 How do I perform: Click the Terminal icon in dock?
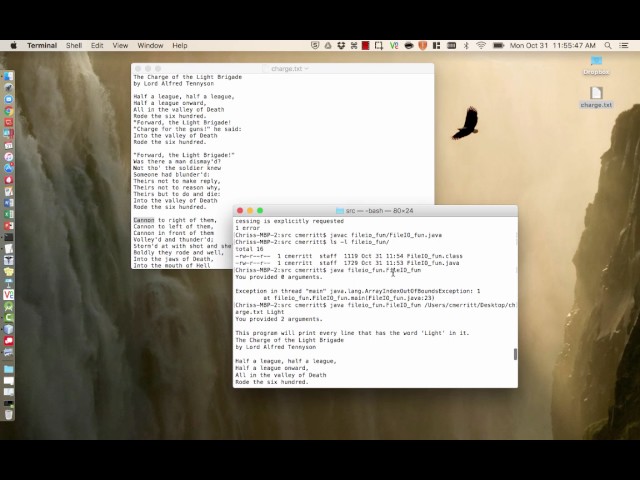click(9, 237)
